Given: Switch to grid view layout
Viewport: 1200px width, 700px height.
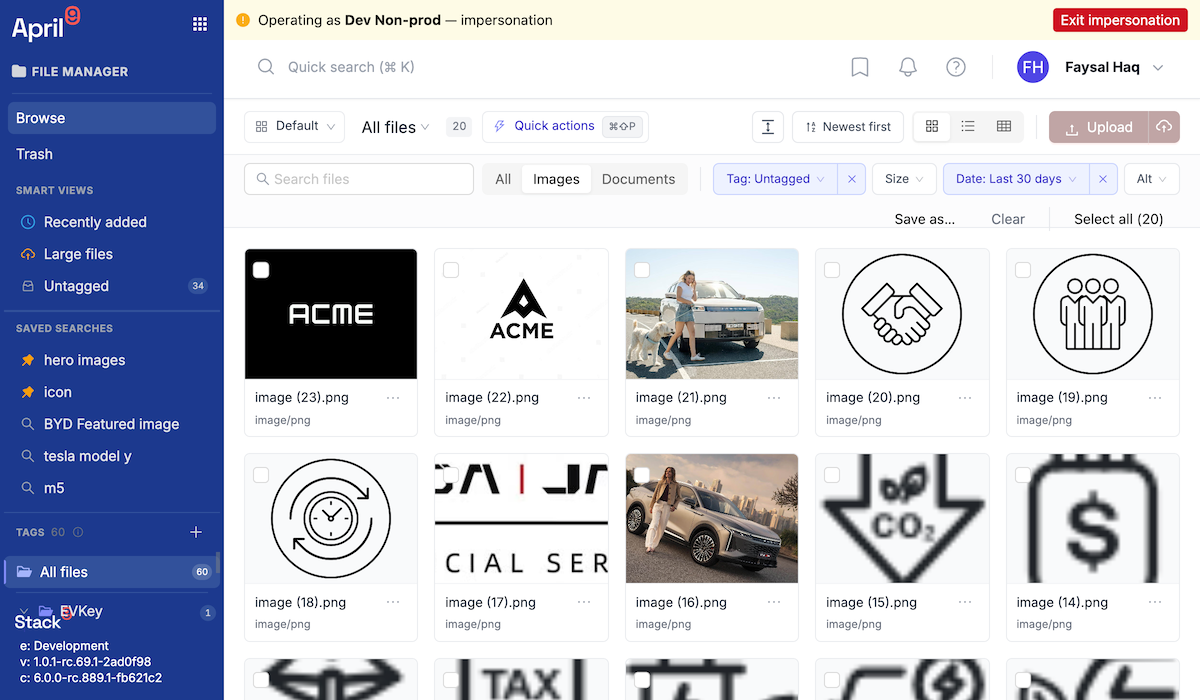Looking at the screenshot, I should coord(932,127).
